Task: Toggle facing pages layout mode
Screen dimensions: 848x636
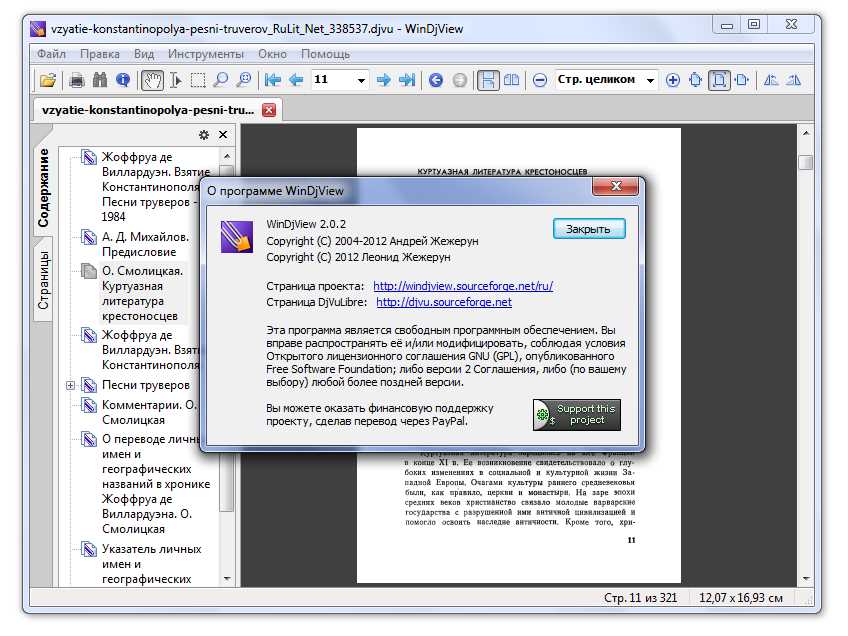Action: click(512, 80)
